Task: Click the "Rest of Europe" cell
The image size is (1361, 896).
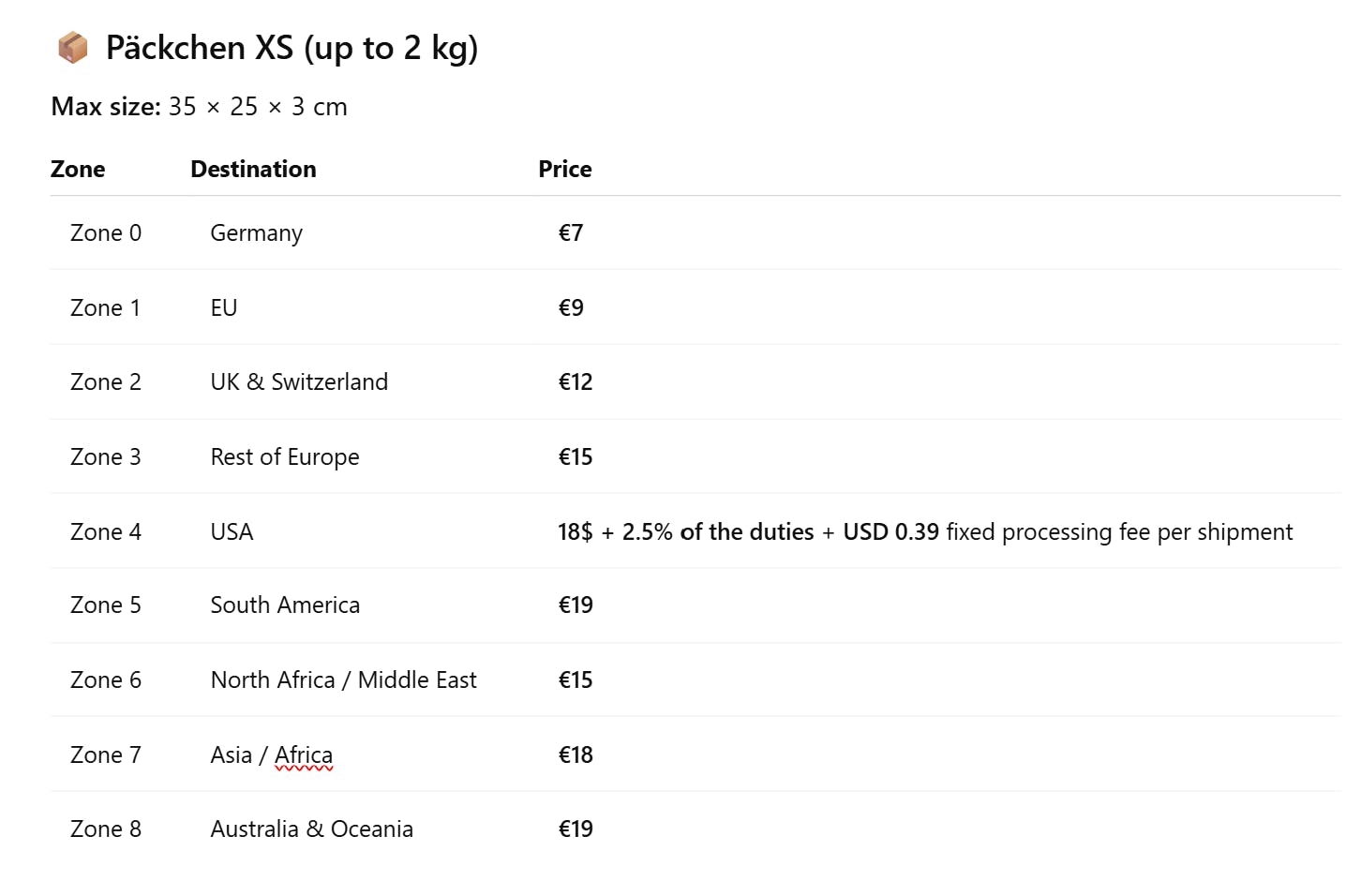Action: (285, 456)
